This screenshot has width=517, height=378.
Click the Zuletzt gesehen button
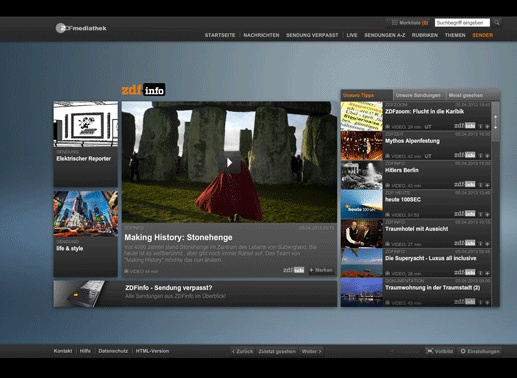coord(277,351)
